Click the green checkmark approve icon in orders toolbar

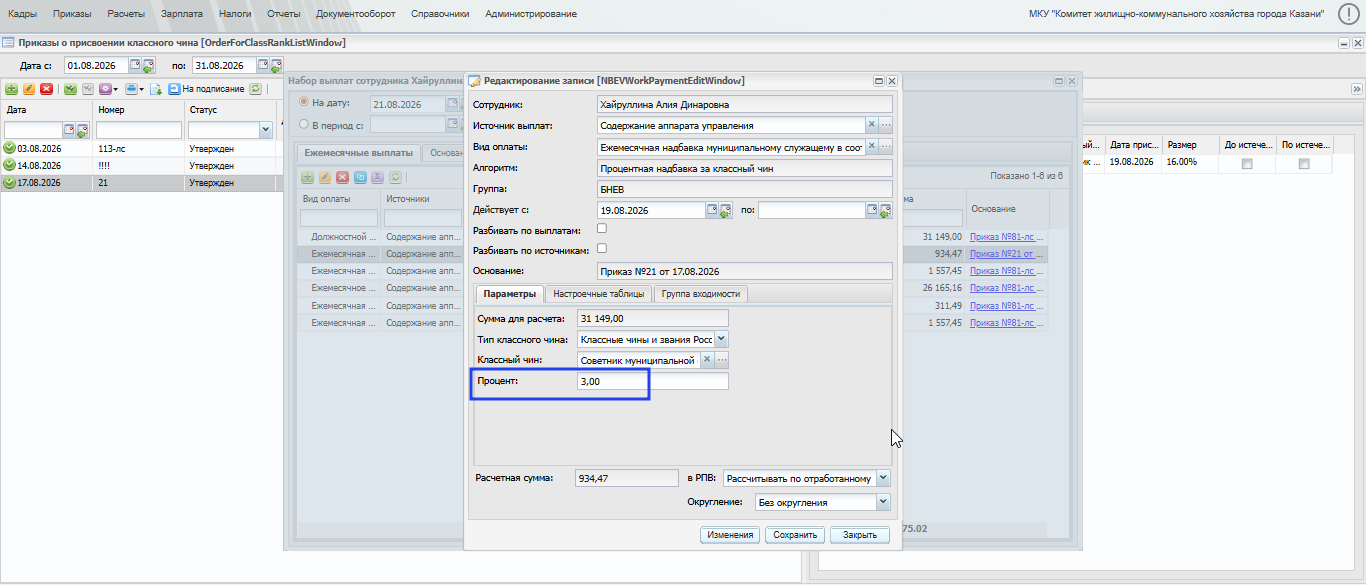[x=70, y=89]
